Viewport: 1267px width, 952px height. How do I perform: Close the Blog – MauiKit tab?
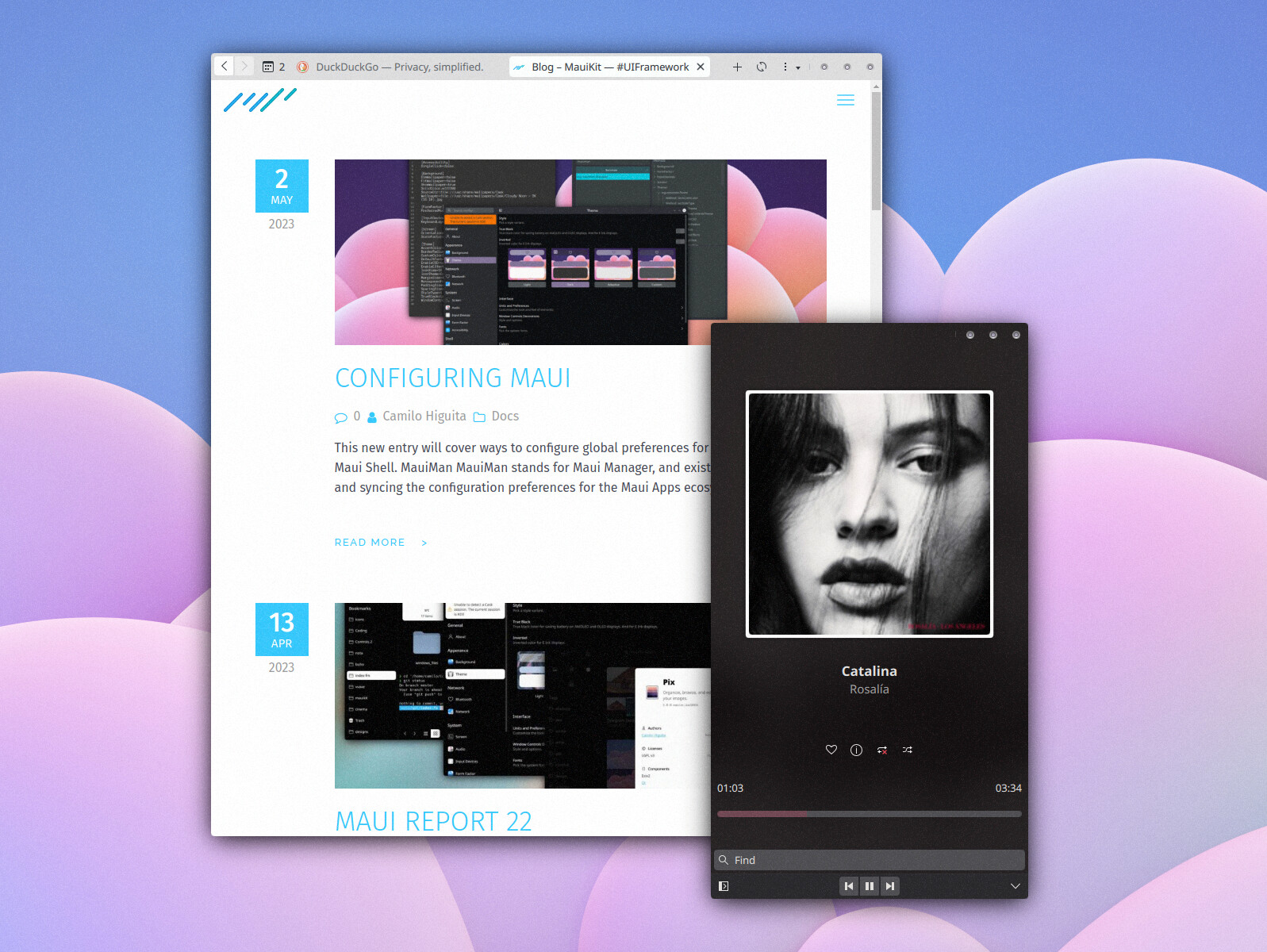pos(701,67)
